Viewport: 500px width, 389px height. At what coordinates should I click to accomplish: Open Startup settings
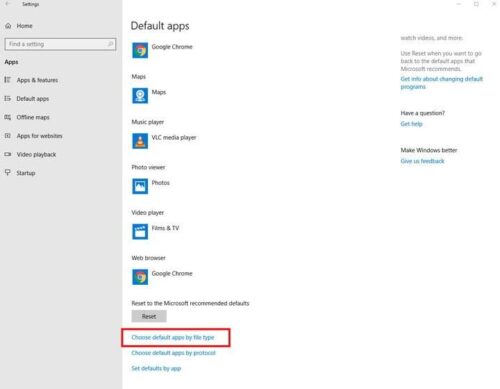(26, 173)
